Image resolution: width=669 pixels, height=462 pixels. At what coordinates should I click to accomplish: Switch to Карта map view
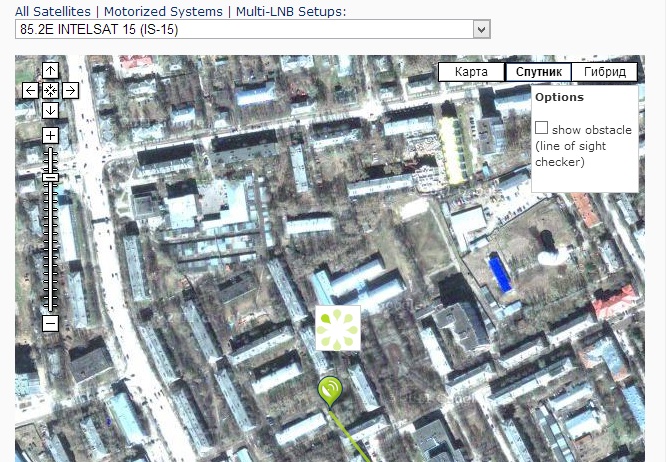click(471, 72)
